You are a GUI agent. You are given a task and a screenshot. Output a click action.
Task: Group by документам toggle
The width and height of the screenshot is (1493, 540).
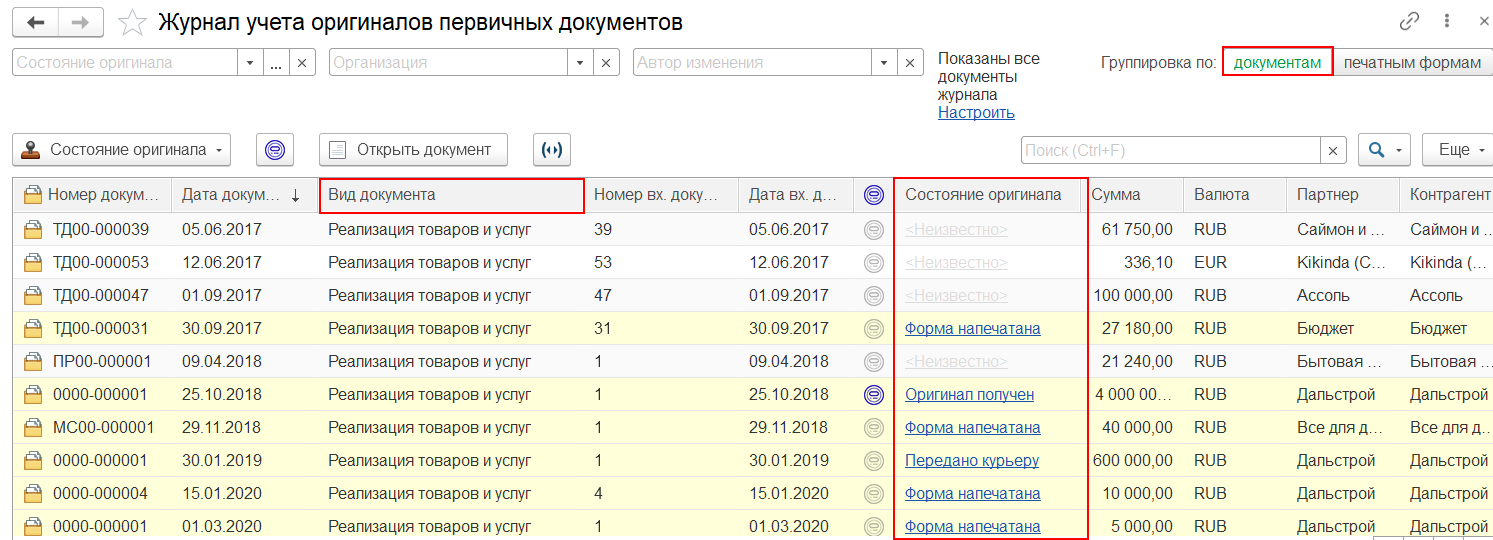click(x=1277, y=62)
